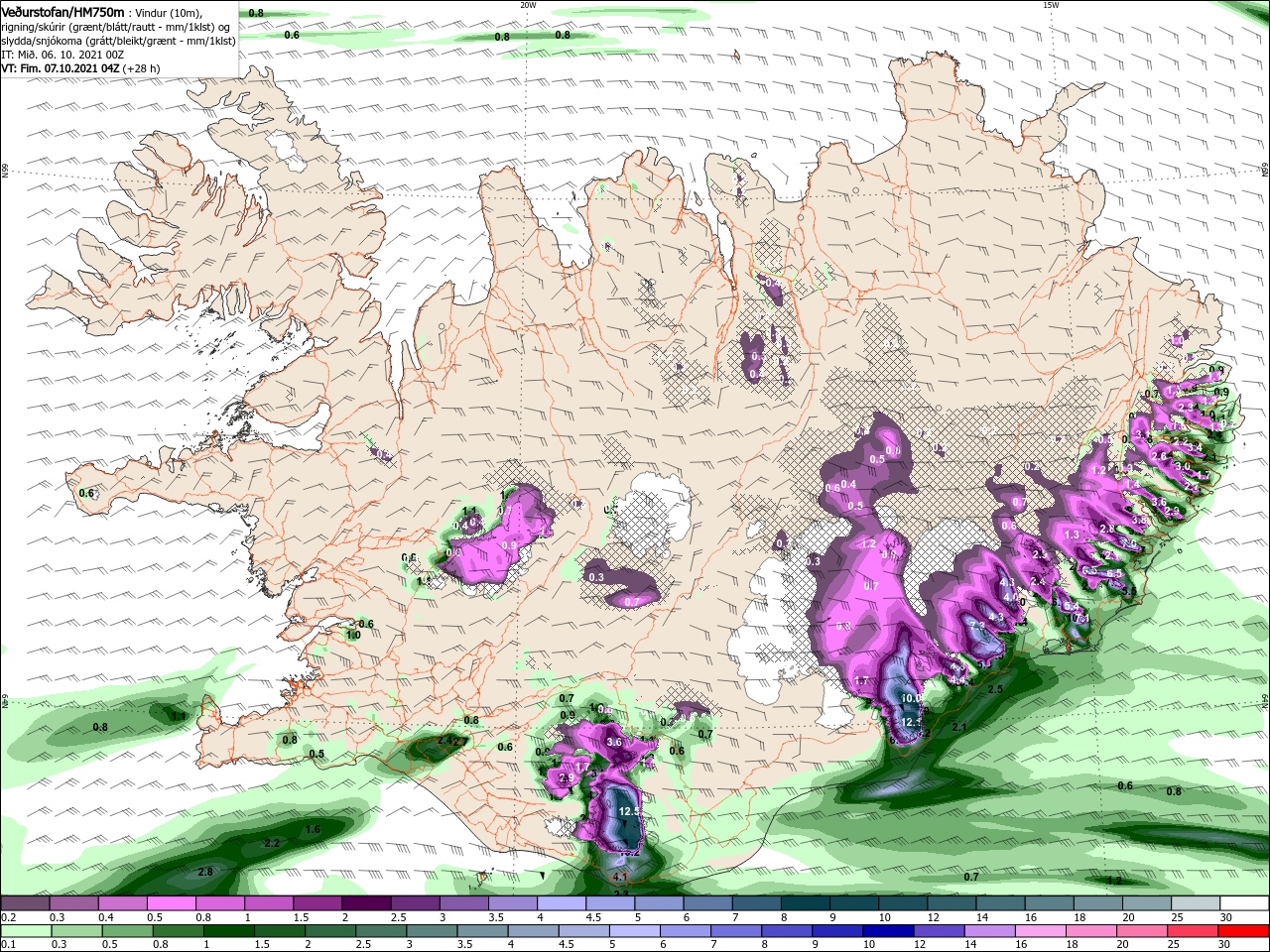Click the 2.8 rain value on the map

pos(205,872)
